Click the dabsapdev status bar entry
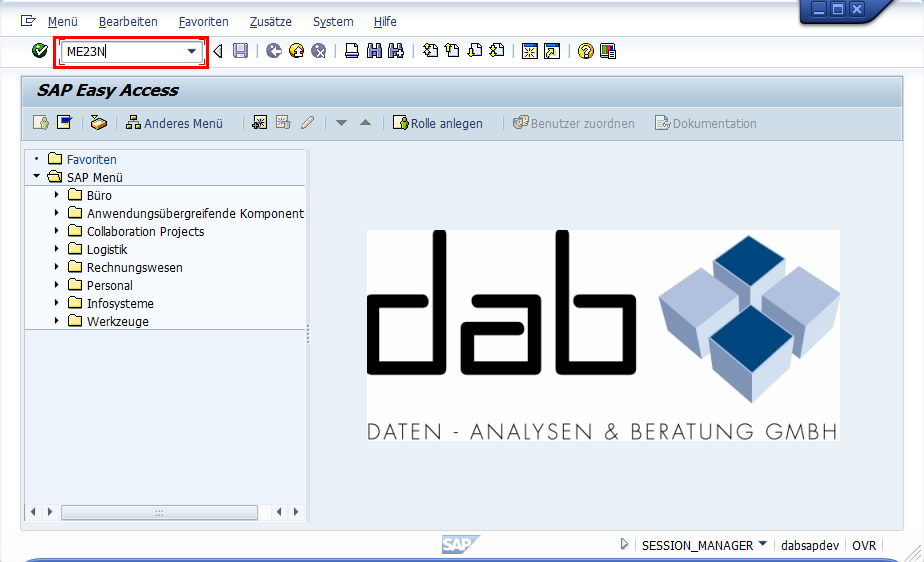 (x=810, y=546)
